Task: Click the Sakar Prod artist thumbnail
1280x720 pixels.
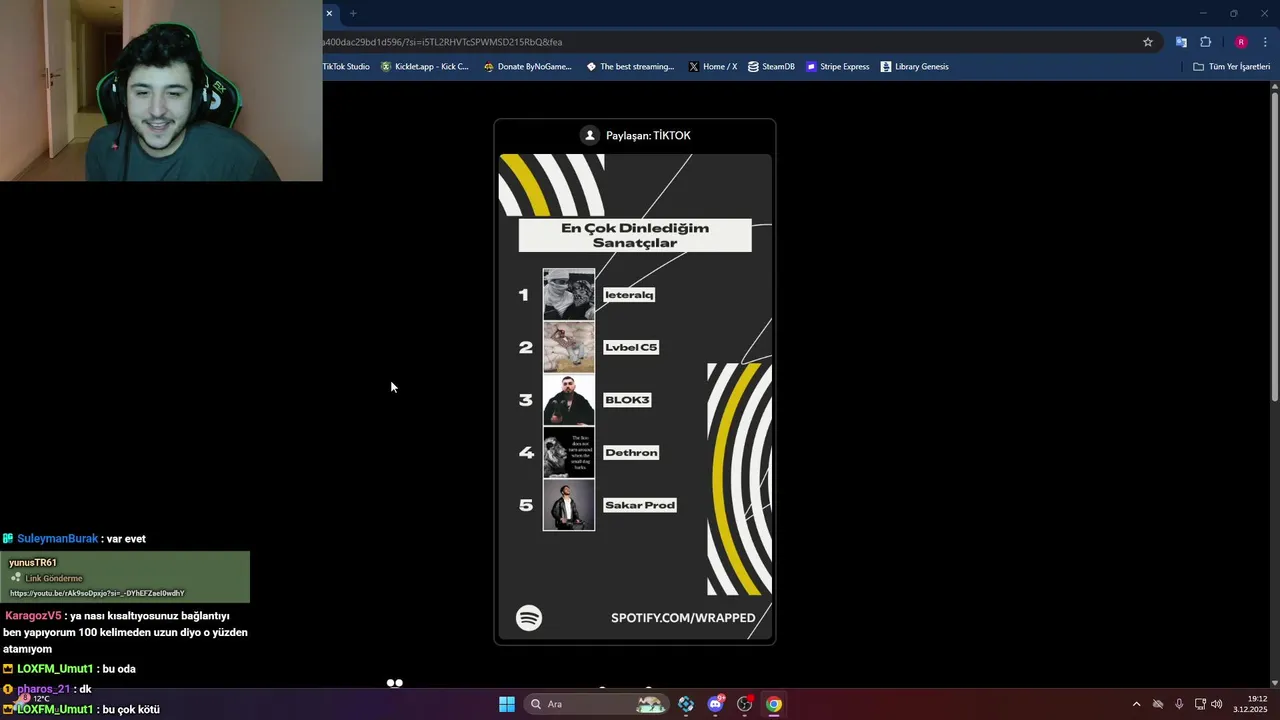Action: 569,505
